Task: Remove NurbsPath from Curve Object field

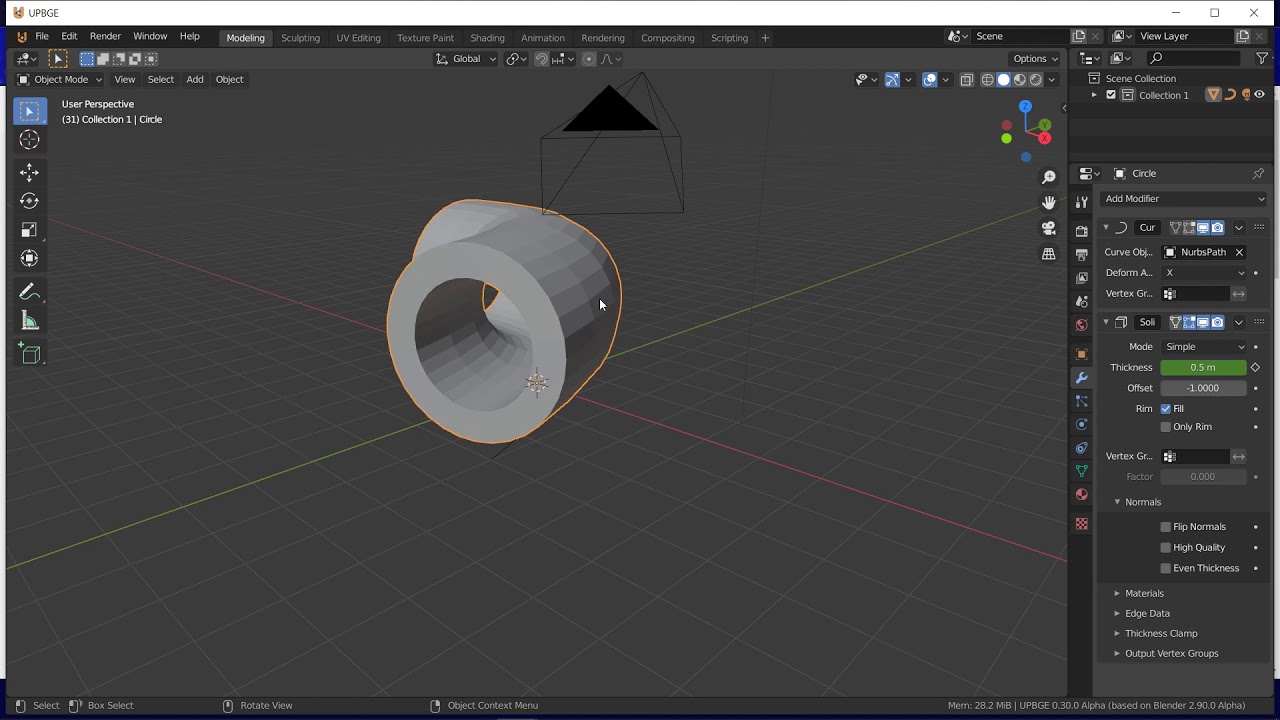Action: tap(1239, 253)
